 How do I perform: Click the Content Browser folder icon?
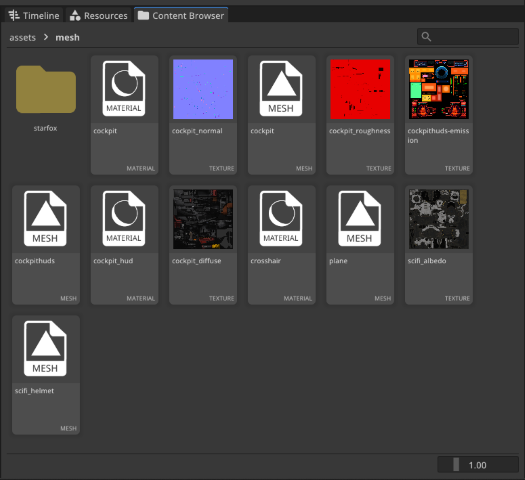point(143,15)
